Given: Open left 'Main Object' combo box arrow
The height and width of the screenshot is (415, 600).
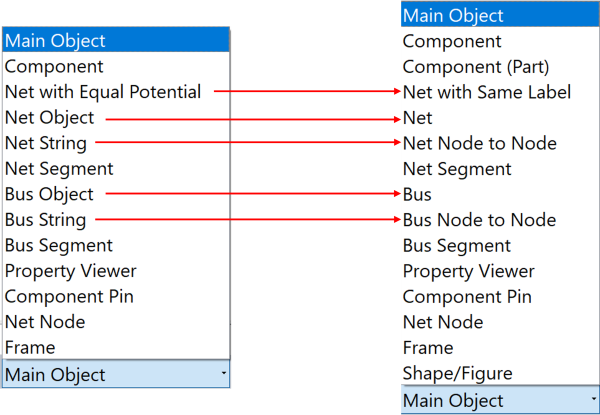Looking at the screenshot, I should click(x=223, y=374).
